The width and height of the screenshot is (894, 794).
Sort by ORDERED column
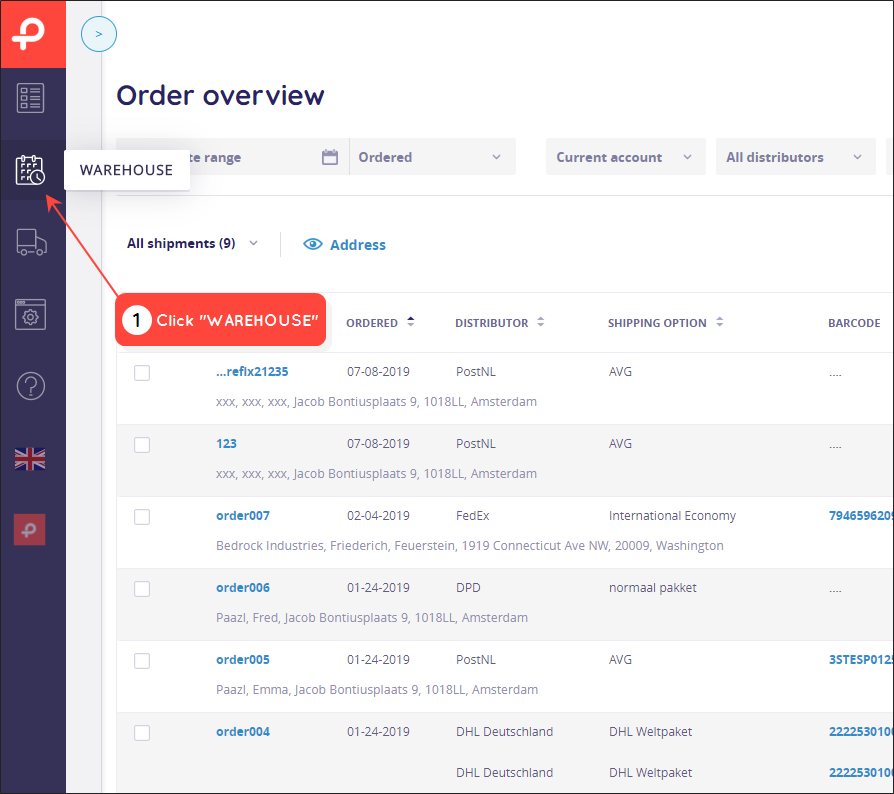(x=380, y=323)
